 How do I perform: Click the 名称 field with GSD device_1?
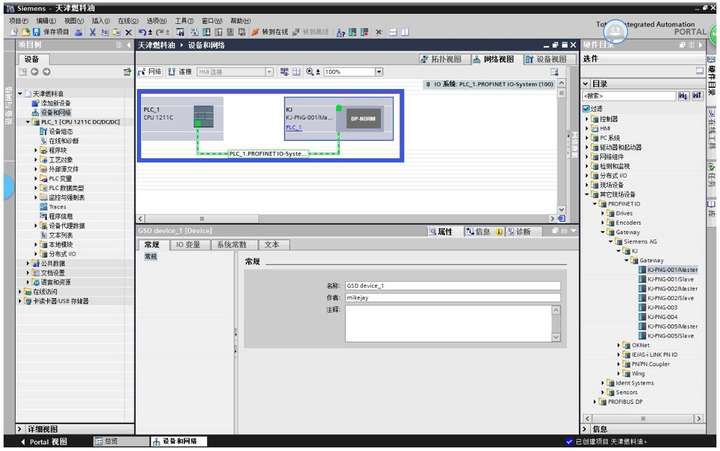pyautogui.click(x=452, y=286)
